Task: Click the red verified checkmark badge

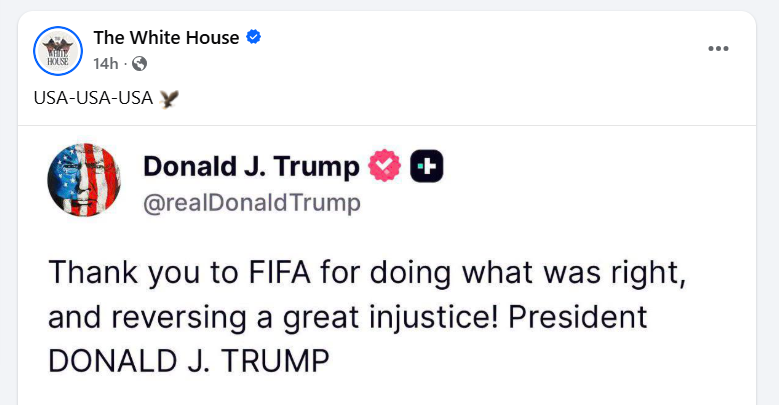Action: (385, 165)
